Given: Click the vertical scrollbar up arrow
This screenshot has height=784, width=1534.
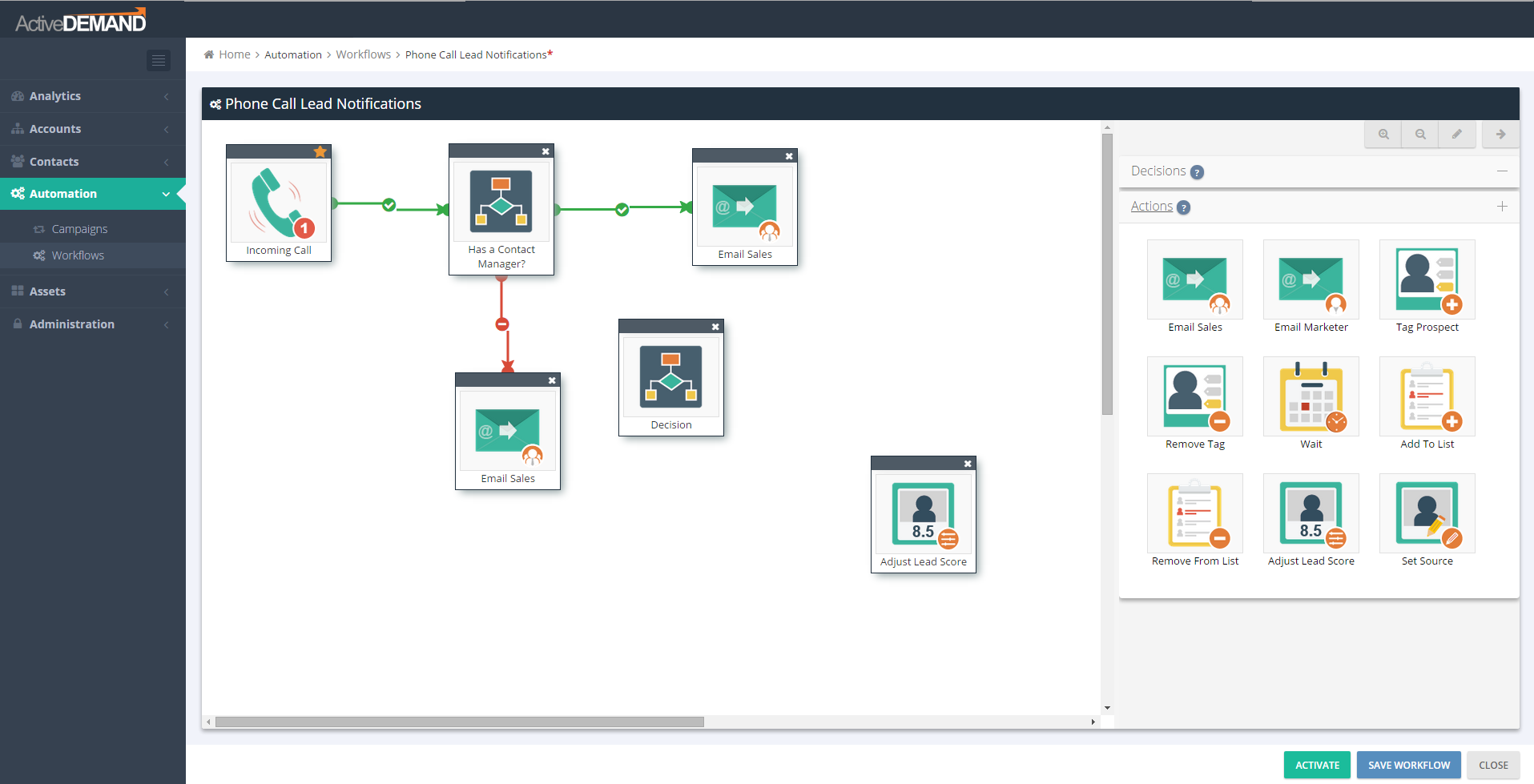Looking at the screenshot, I should (1107, 127).
